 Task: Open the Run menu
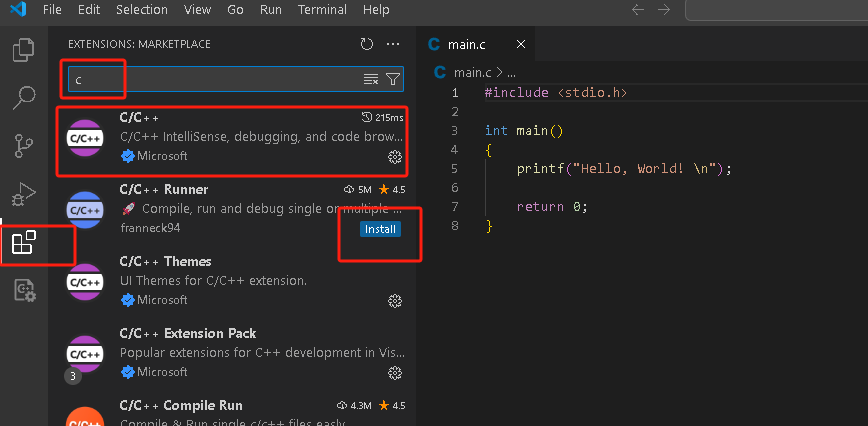(x=271, y=9)
